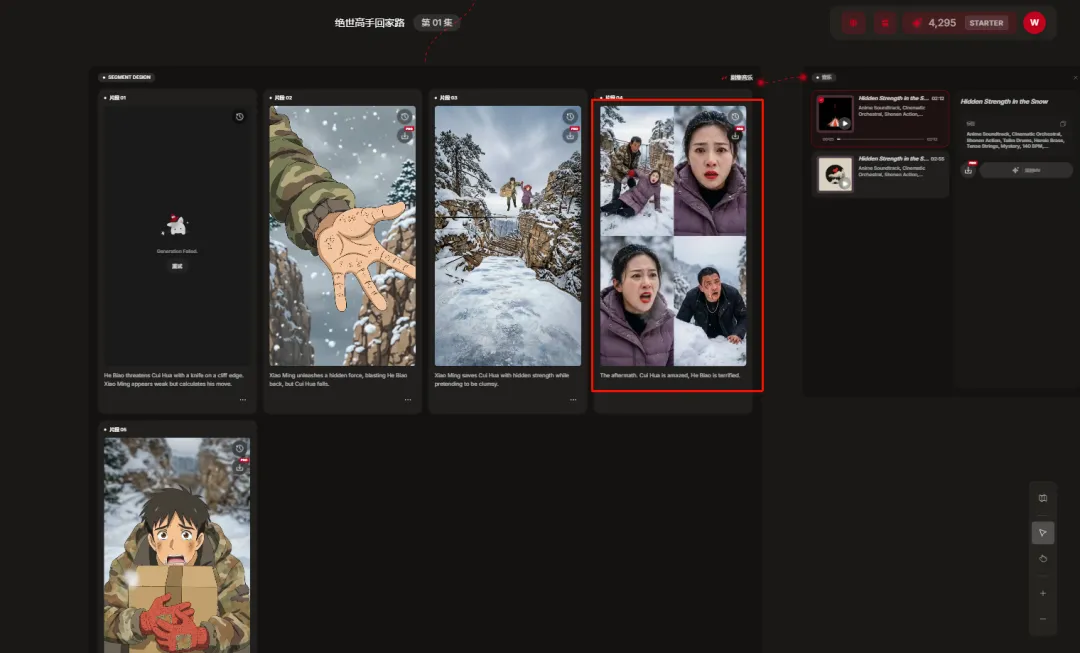The width and height of the screenshot is (1080, 653).
Task: Click the music link label above segments
Action: [x=740, y=78]
